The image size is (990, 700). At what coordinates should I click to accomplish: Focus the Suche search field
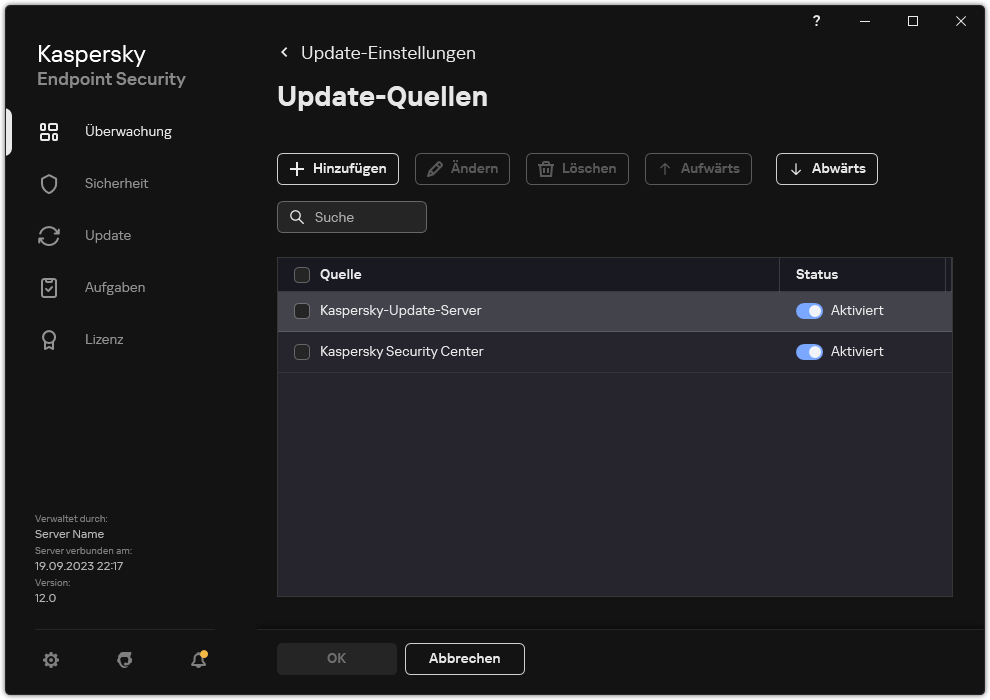352,217
